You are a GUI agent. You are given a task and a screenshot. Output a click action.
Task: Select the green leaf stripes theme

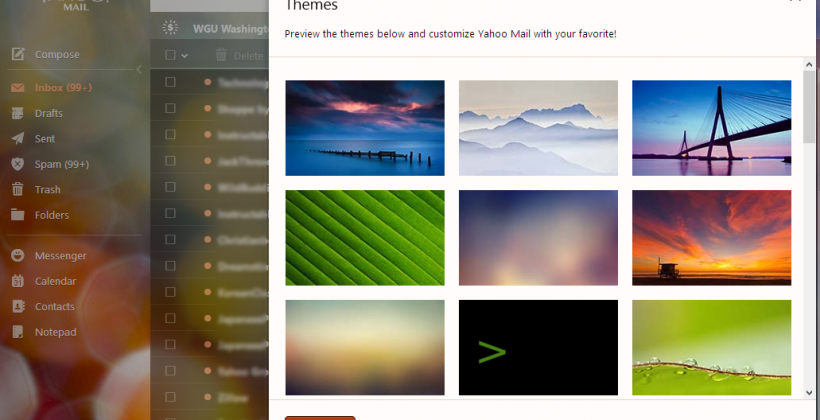click(365, 238)
